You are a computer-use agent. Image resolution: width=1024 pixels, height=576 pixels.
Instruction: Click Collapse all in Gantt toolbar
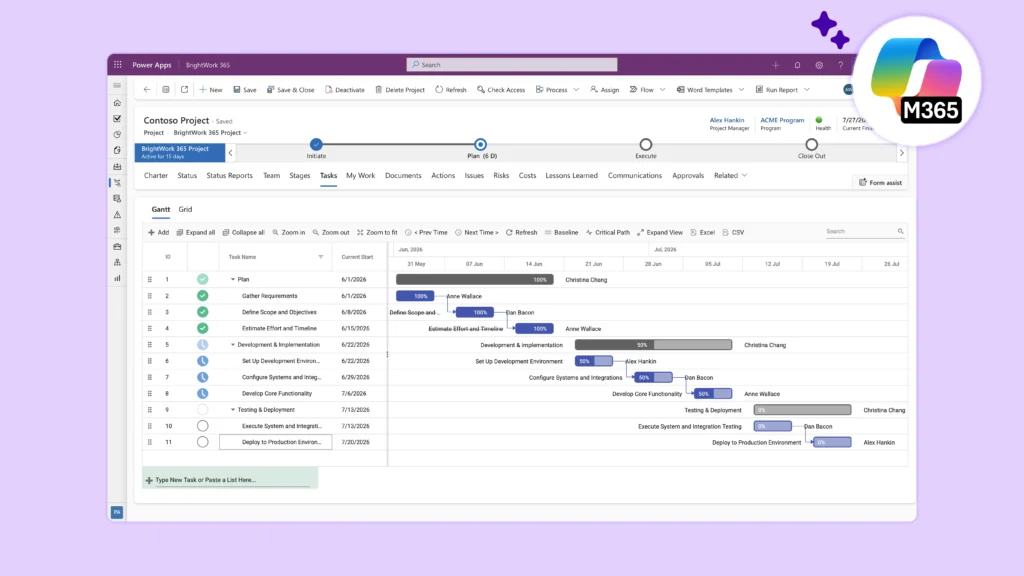point(243,232)
